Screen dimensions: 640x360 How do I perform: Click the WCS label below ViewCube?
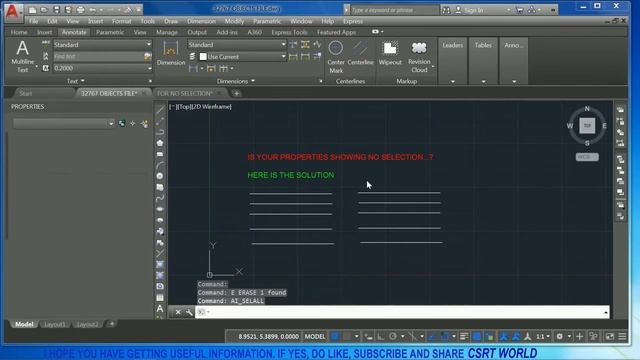tap(587, 157)
